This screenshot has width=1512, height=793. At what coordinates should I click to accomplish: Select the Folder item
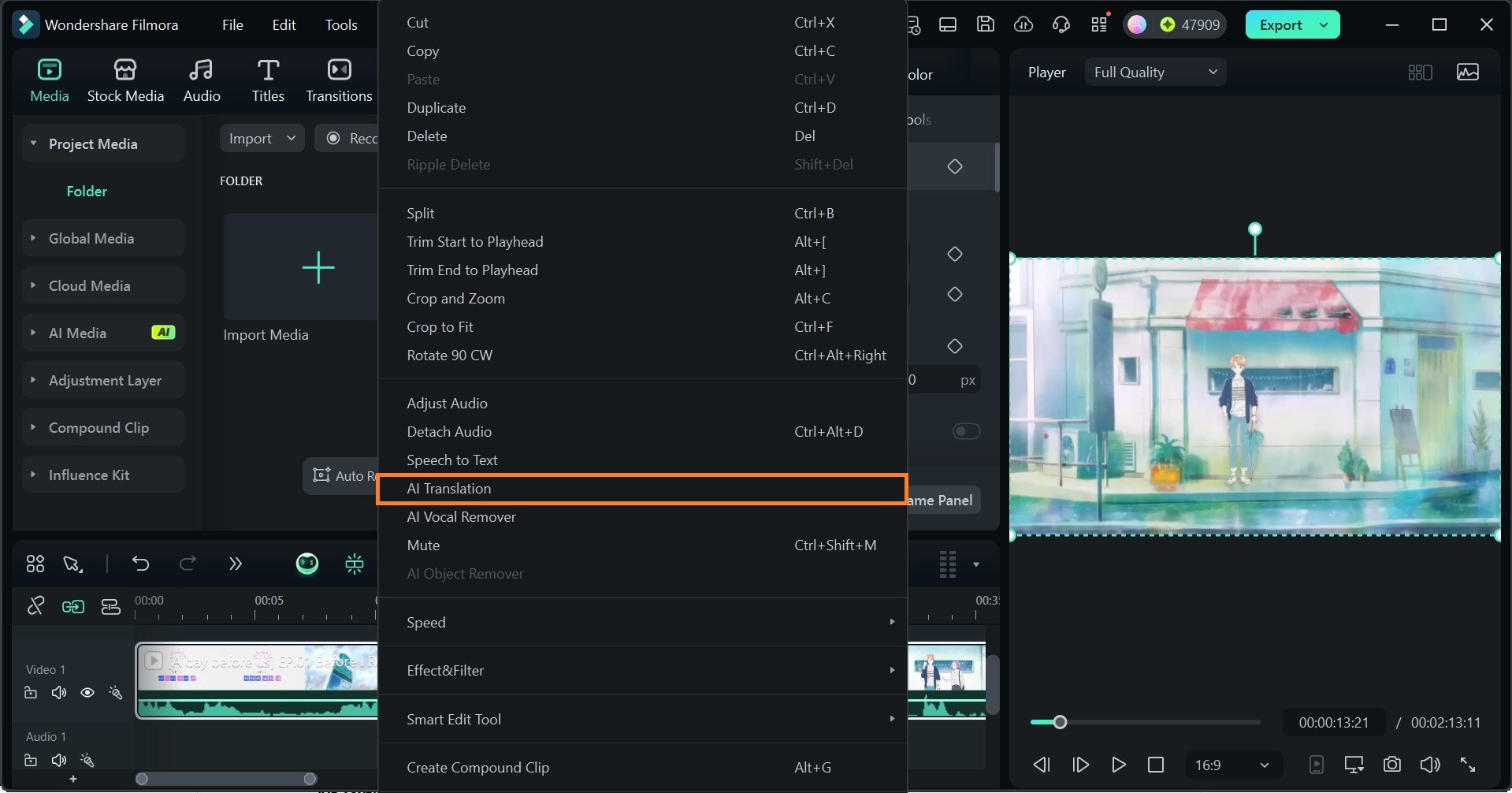coord(87,192)
